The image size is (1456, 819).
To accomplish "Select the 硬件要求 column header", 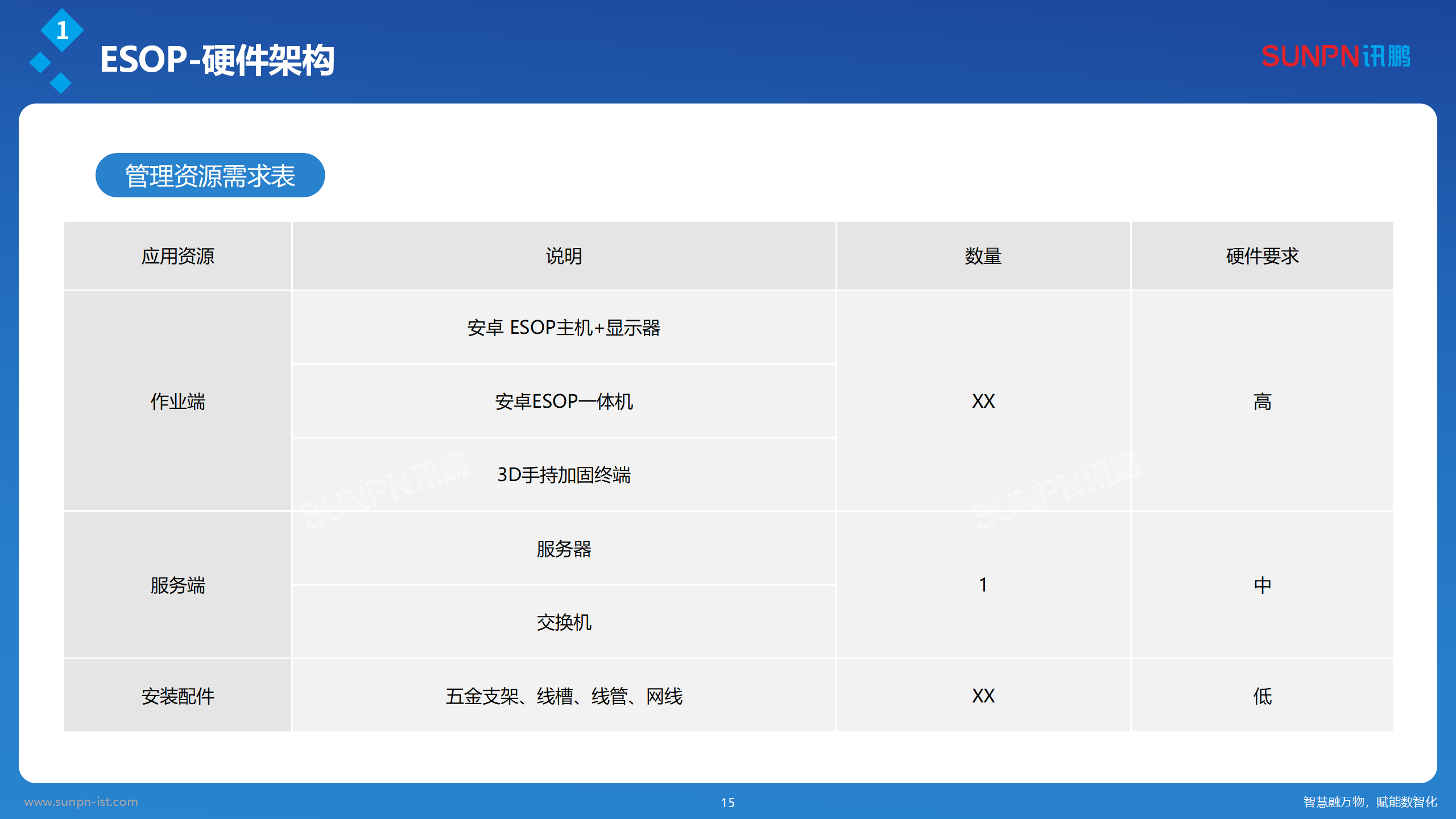I will point(1261,256).
